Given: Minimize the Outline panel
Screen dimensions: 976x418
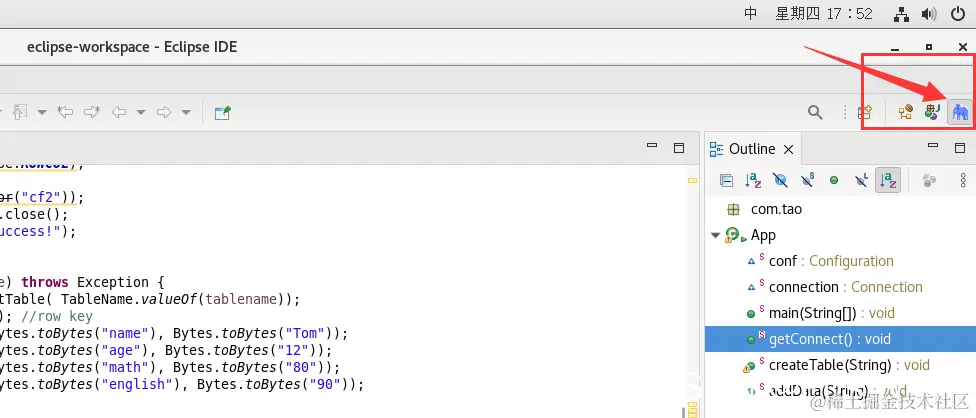Looking at the screenshot, I should pyautogui.click(x=932, y=146).
